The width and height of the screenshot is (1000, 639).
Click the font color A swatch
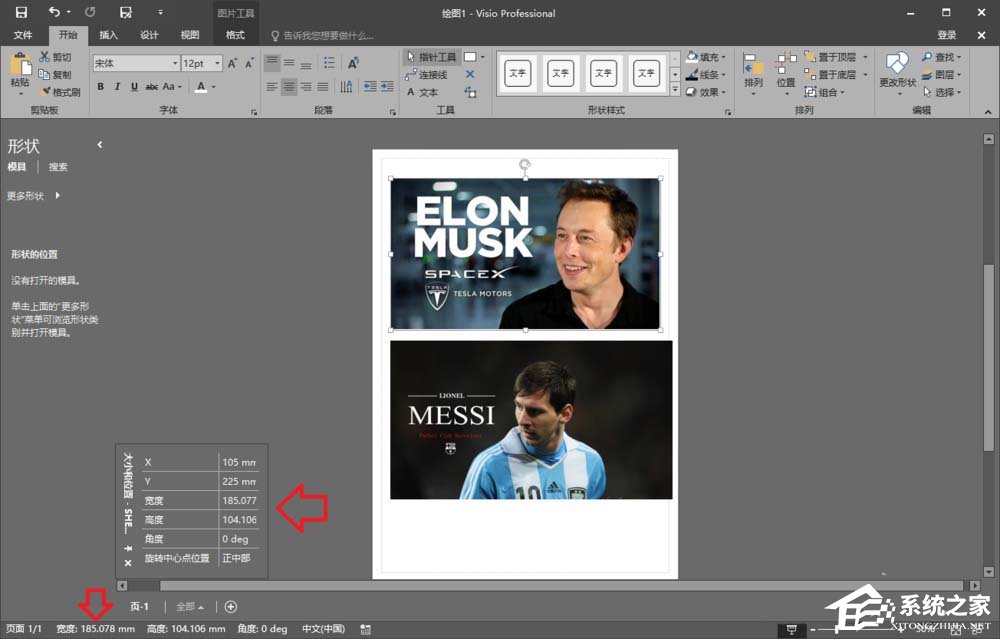tap(201, 87)
